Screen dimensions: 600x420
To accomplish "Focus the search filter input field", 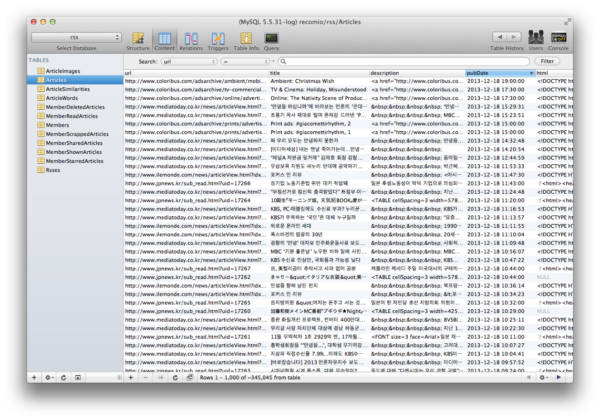I will click(404, 61).
